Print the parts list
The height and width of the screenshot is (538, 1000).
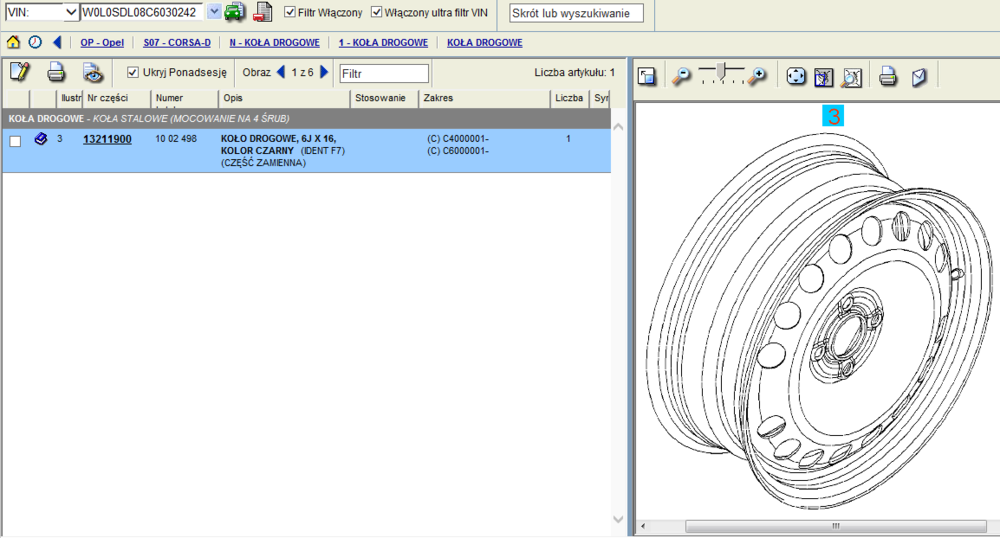(x=56, y=72)
